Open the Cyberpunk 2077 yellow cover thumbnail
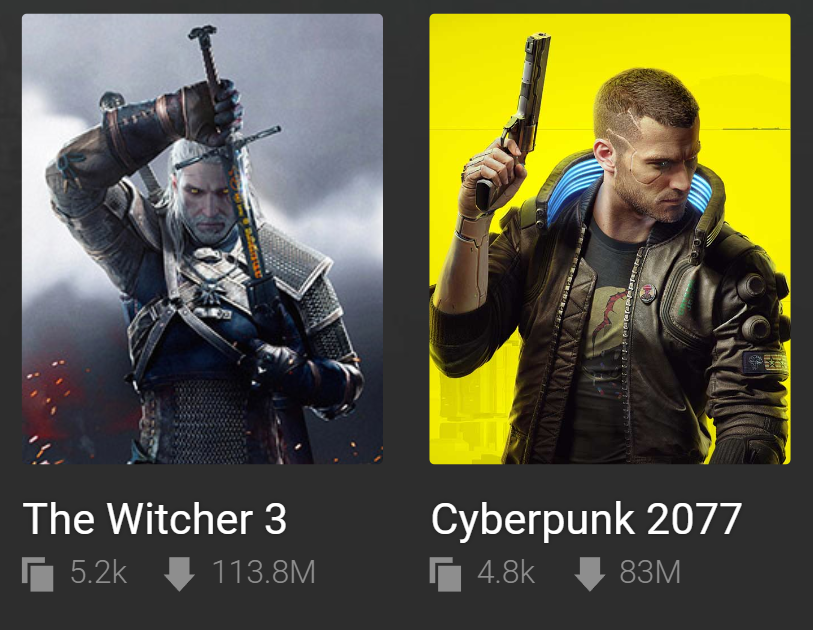The height and width of the screenshot is (630, 813). click(610, 239)
